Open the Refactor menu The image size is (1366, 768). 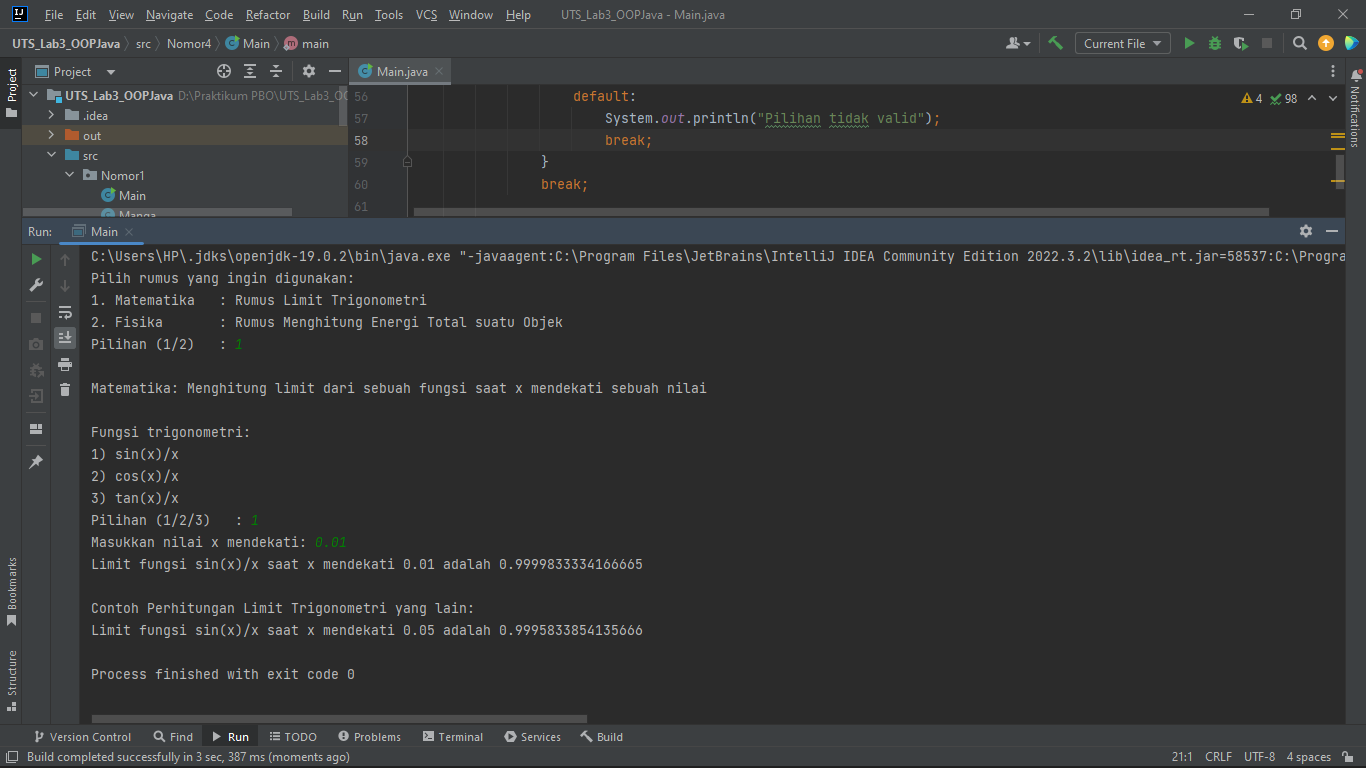tap(267, 15)
